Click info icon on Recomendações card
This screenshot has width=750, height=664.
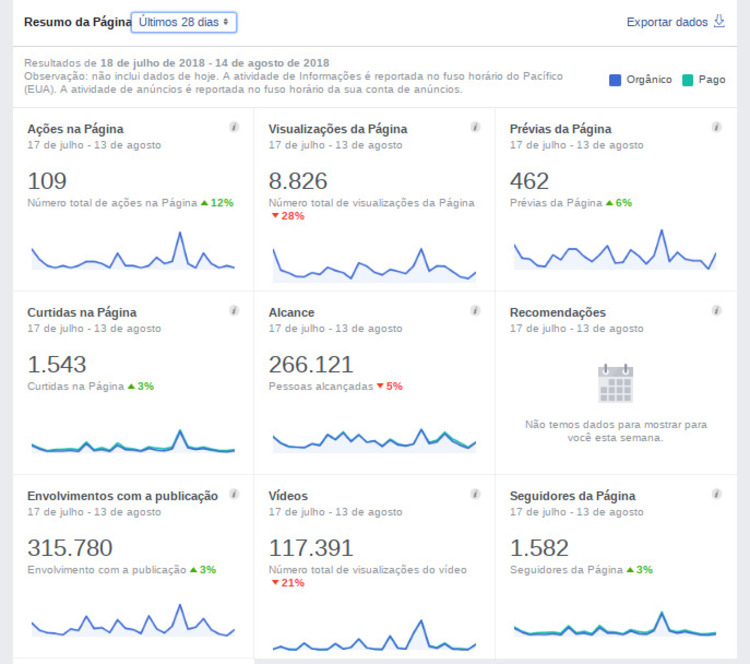(716, 311)
